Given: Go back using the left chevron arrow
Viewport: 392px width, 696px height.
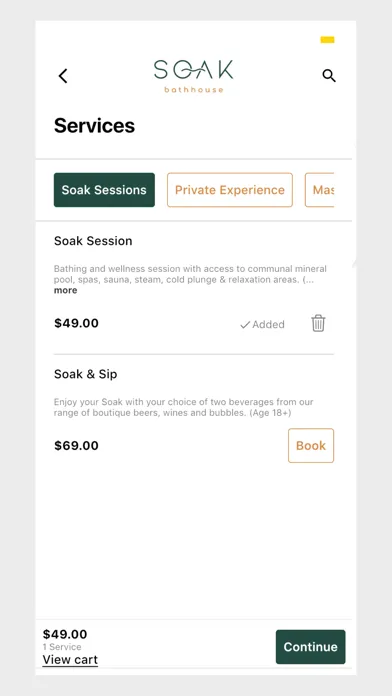Looking at the screenshot, I should [x=63, y=76].
